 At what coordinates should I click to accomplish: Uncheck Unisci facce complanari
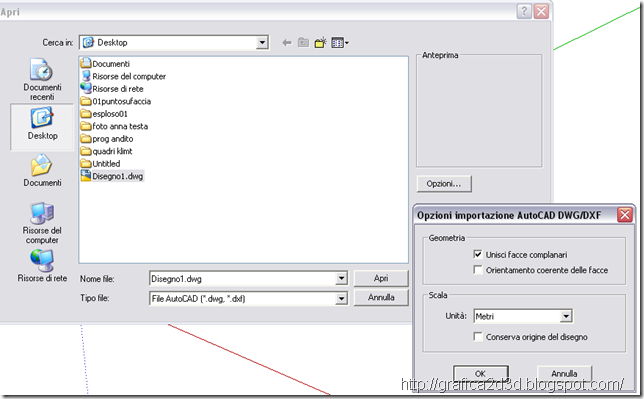478,254
